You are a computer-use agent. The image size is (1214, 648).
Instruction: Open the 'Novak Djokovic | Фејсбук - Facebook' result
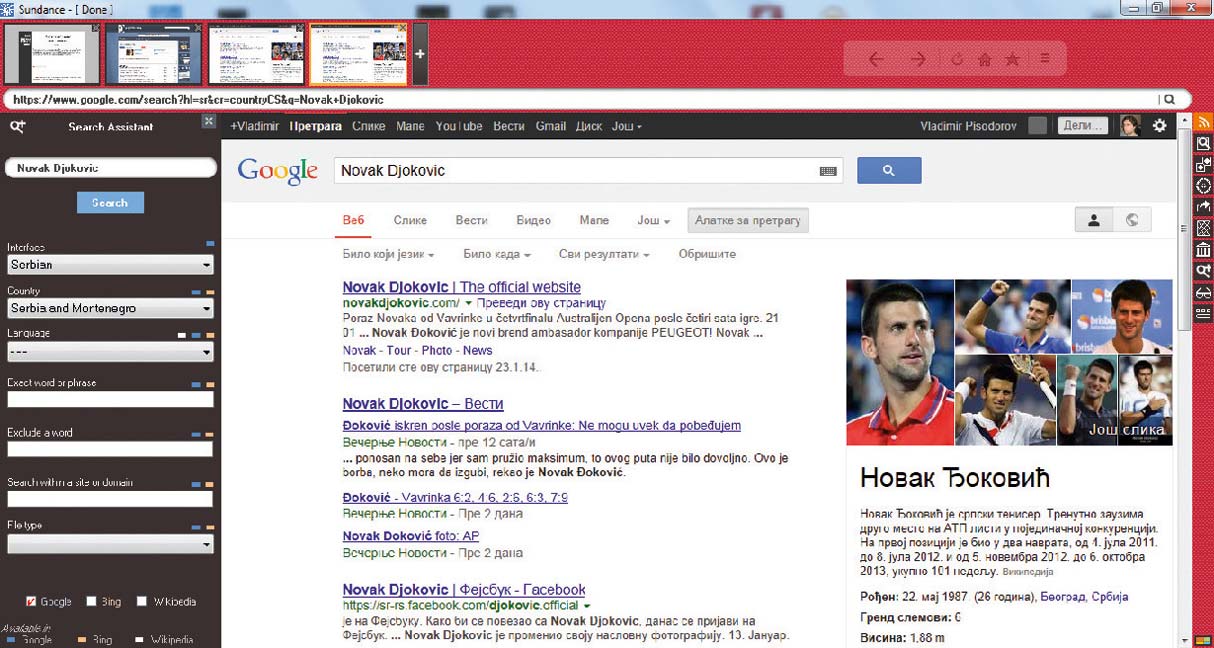[x=464, y=590]
